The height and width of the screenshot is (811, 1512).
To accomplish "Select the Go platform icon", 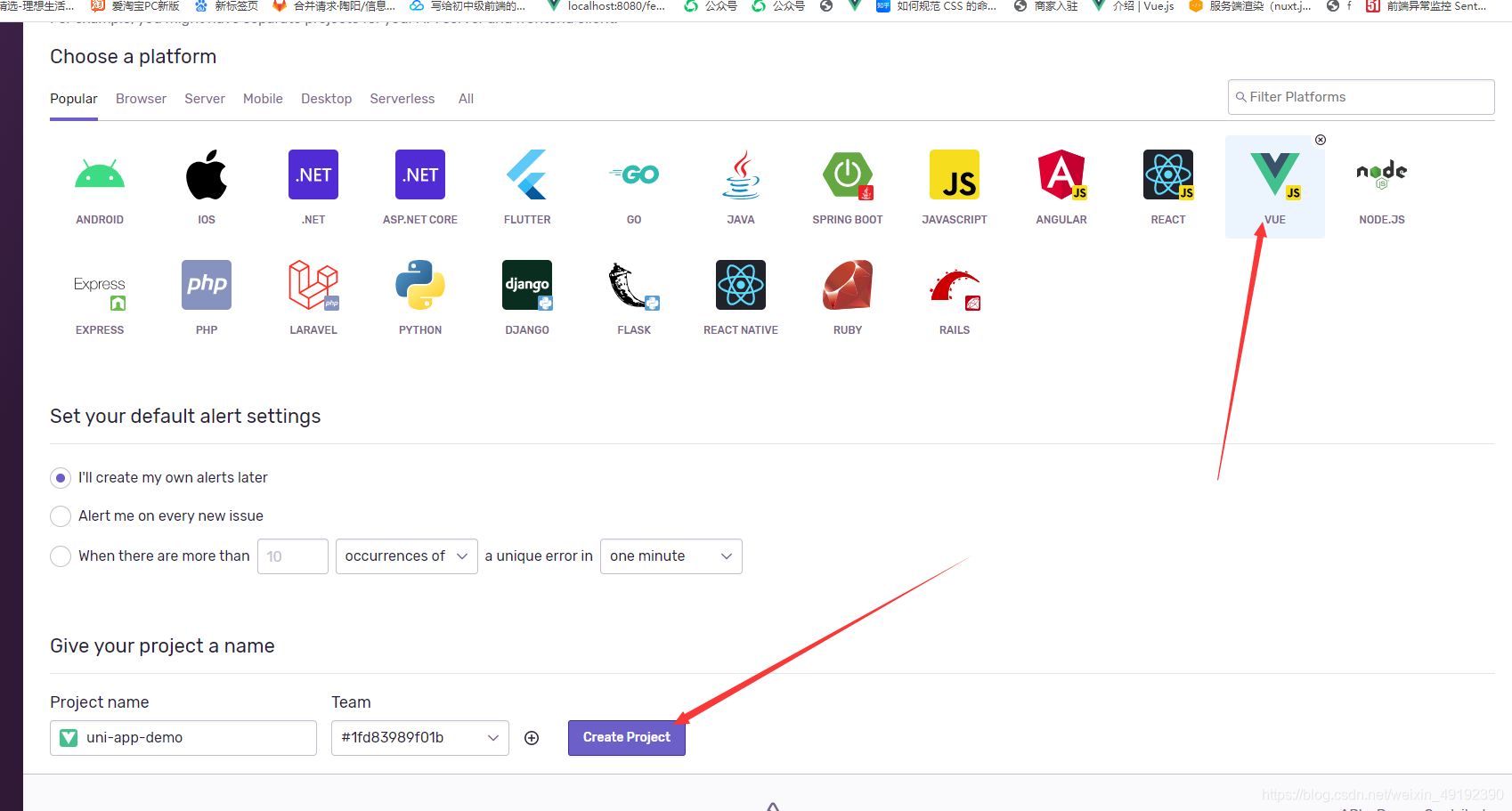I will click(634, 174).
